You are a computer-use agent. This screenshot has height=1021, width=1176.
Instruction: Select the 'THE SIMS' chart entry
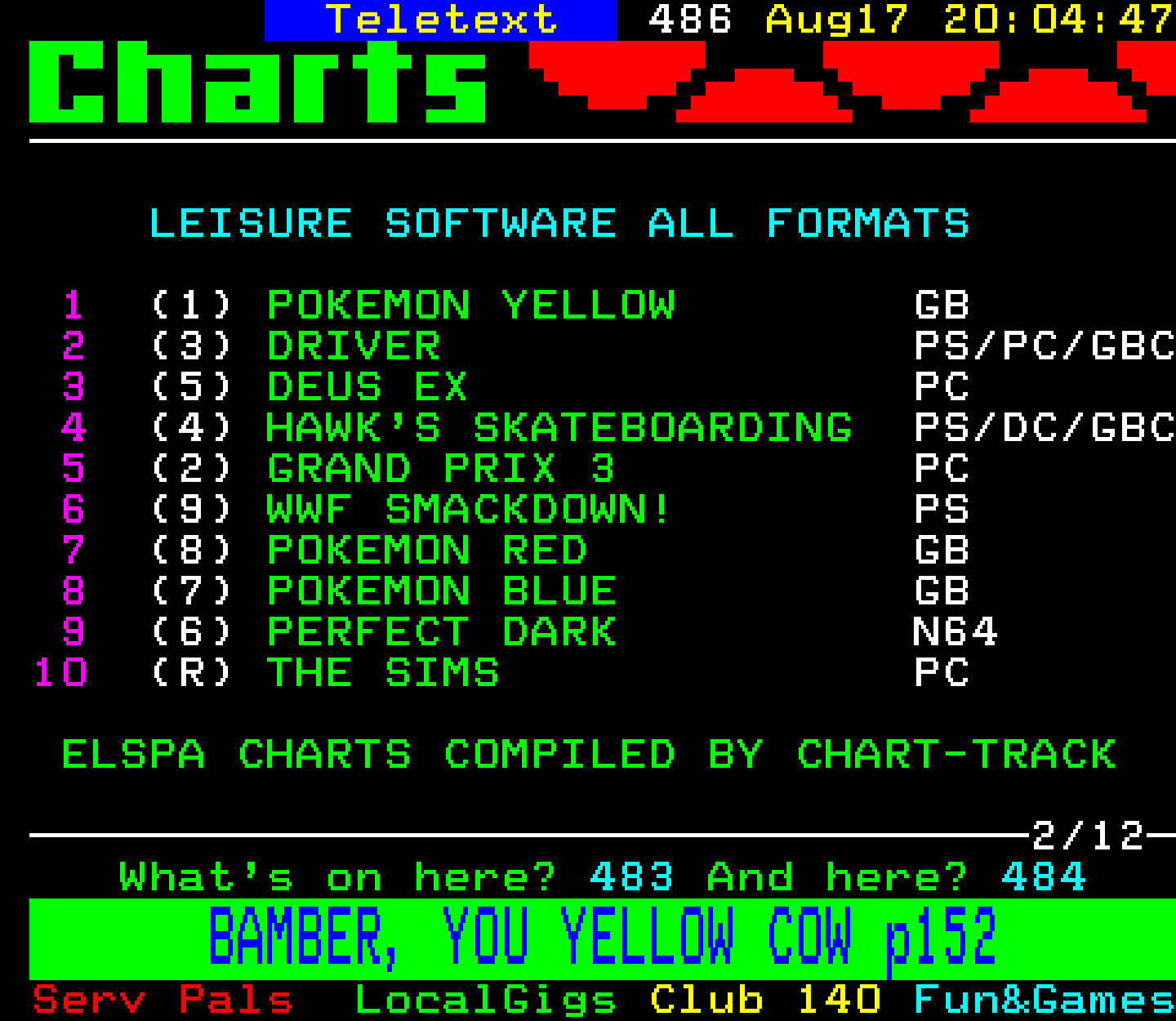pyautogui.click(x=383, y=673)
